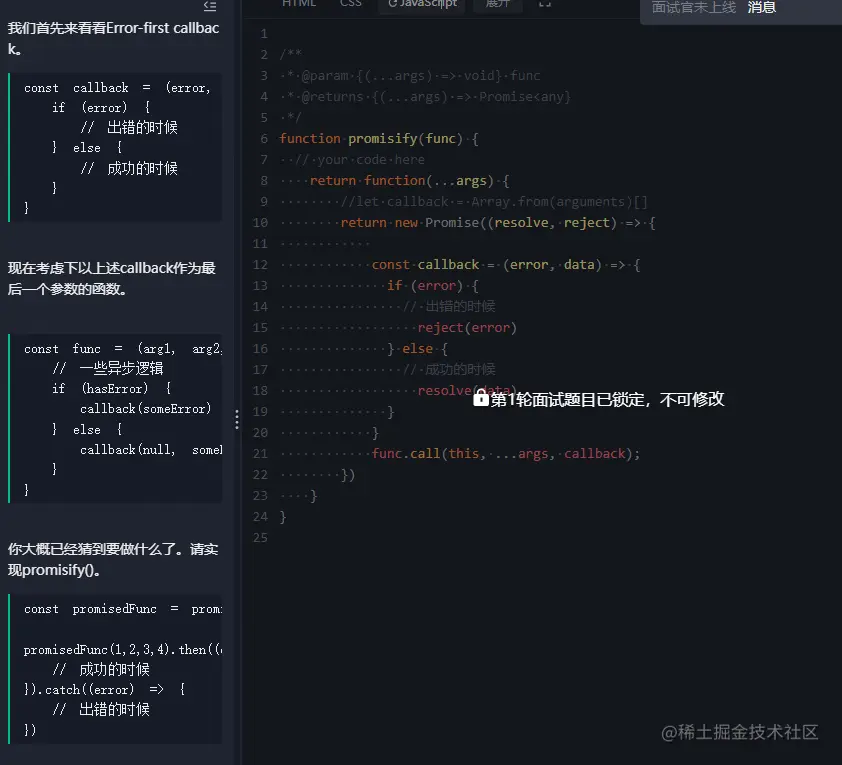Screen dimensions: 842x765
Task: Click the '请实现promisify()' instruction text
Action: point(113,559)
